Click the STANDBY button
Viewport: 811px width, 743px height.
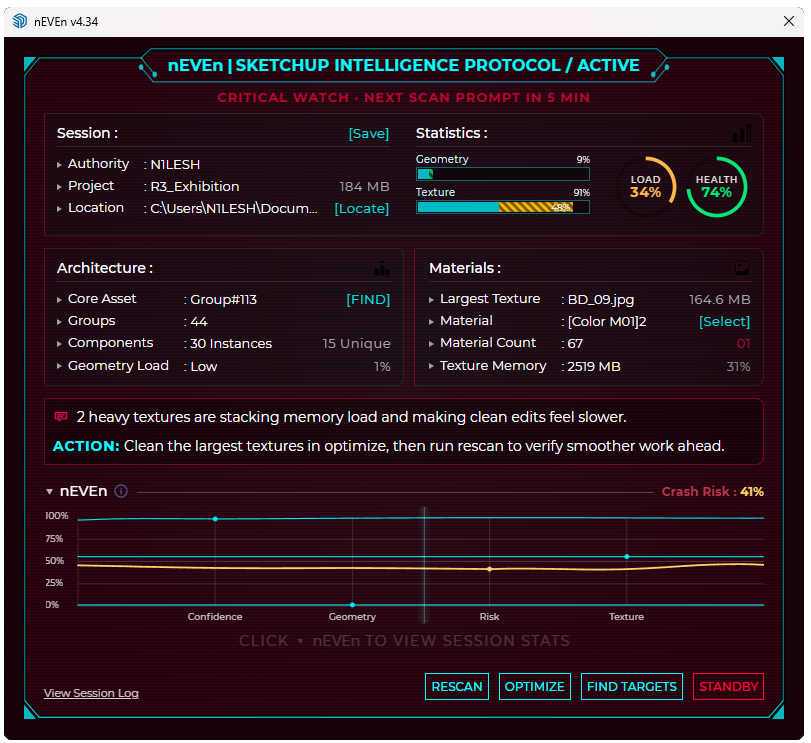pos(728,687)
